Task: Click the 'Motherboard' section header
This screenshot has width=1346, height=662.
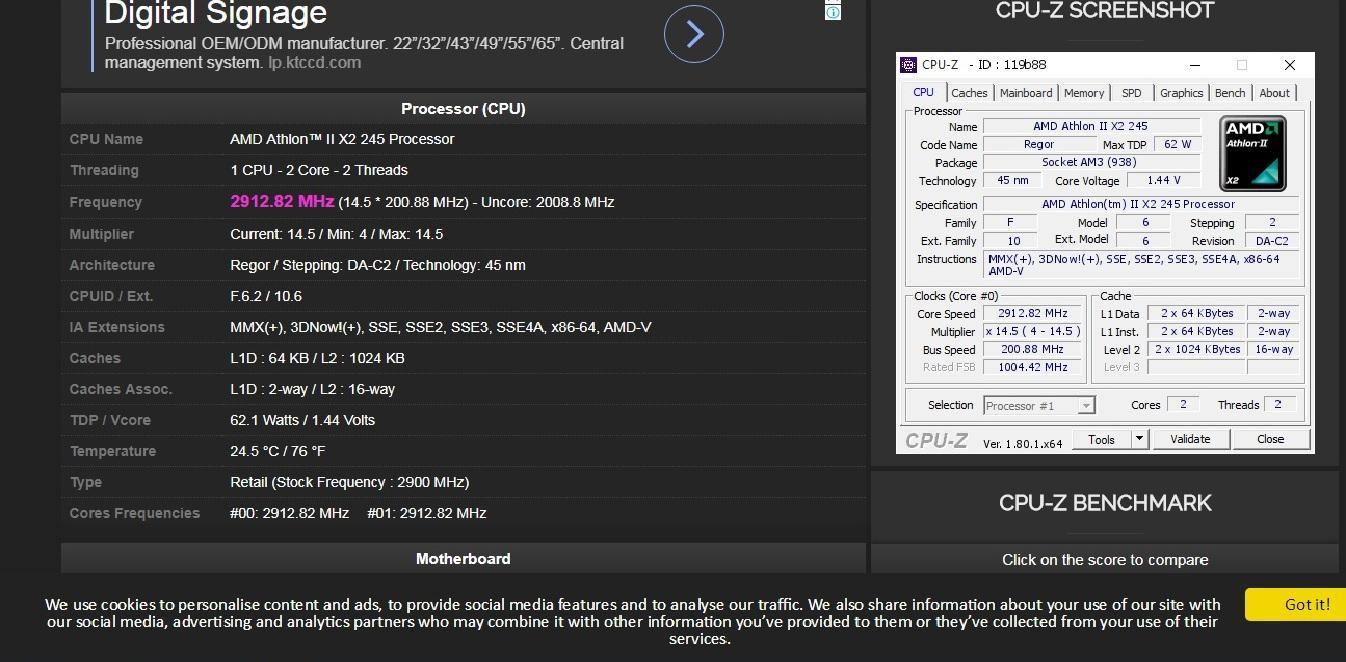Action: (x=463, y=559)
